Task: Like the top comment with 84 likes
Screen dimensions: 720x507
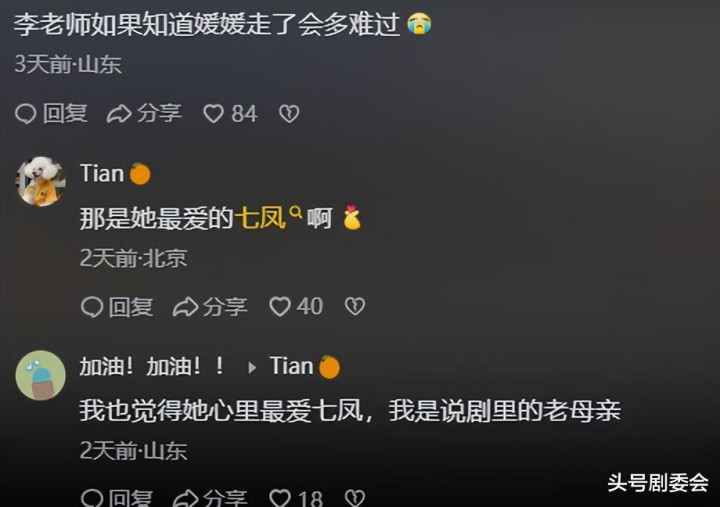Action: 230,113
